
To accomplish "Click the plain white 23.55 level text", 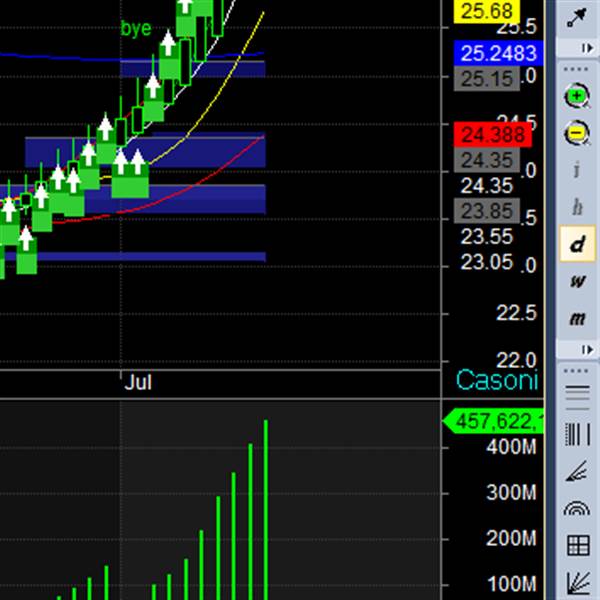I will 486,236.
